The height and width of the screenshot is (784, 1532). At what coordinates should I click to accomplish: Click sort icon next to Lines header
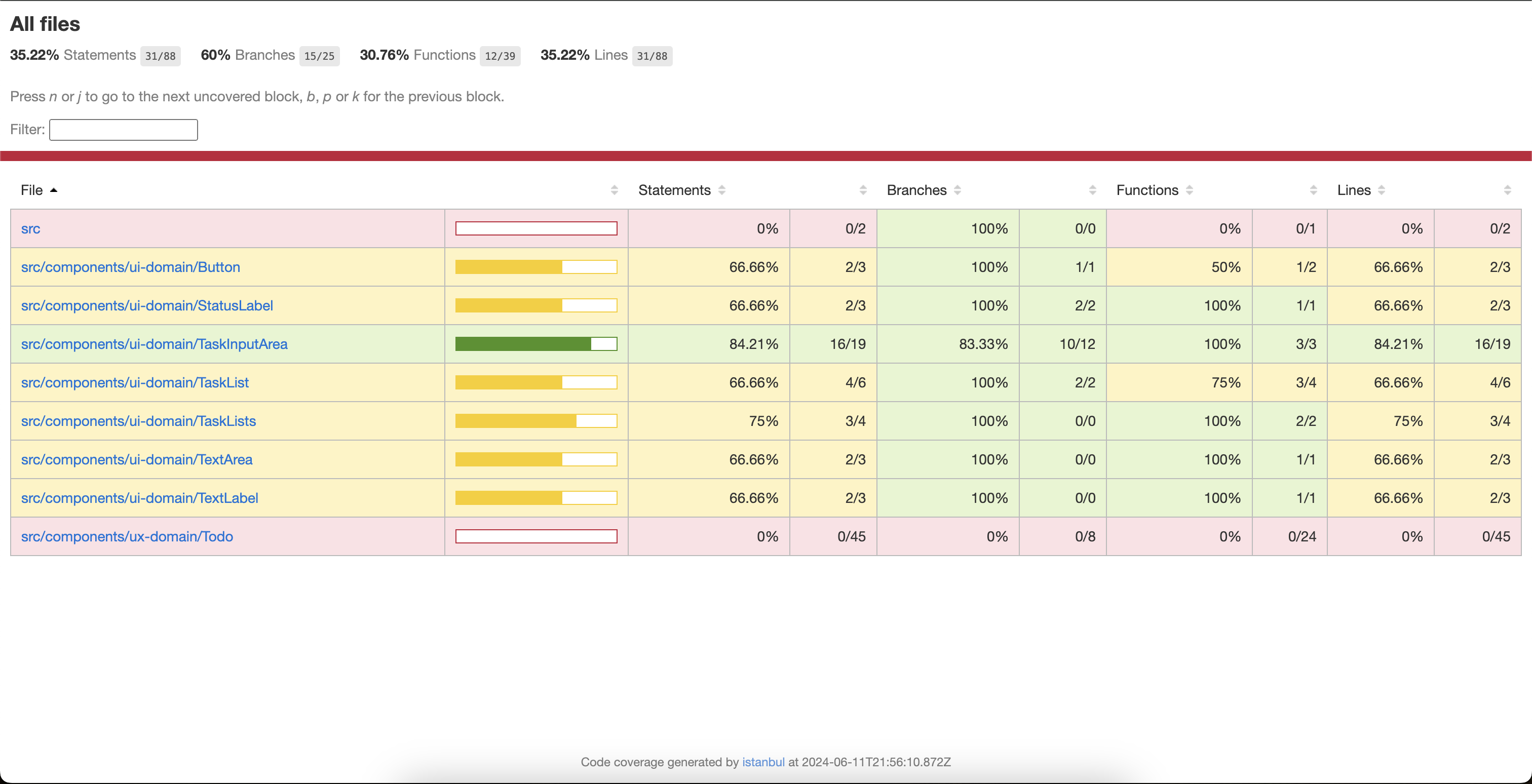click(1382, 190)
